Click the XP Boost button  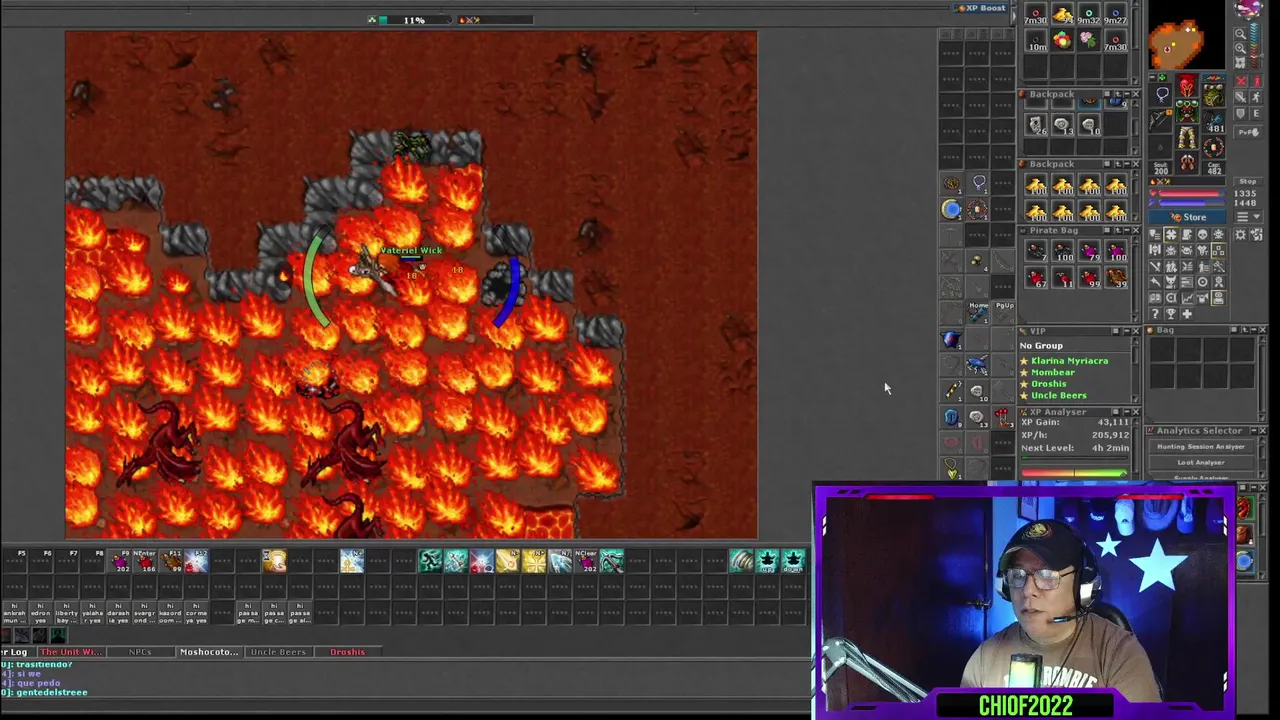982,8
